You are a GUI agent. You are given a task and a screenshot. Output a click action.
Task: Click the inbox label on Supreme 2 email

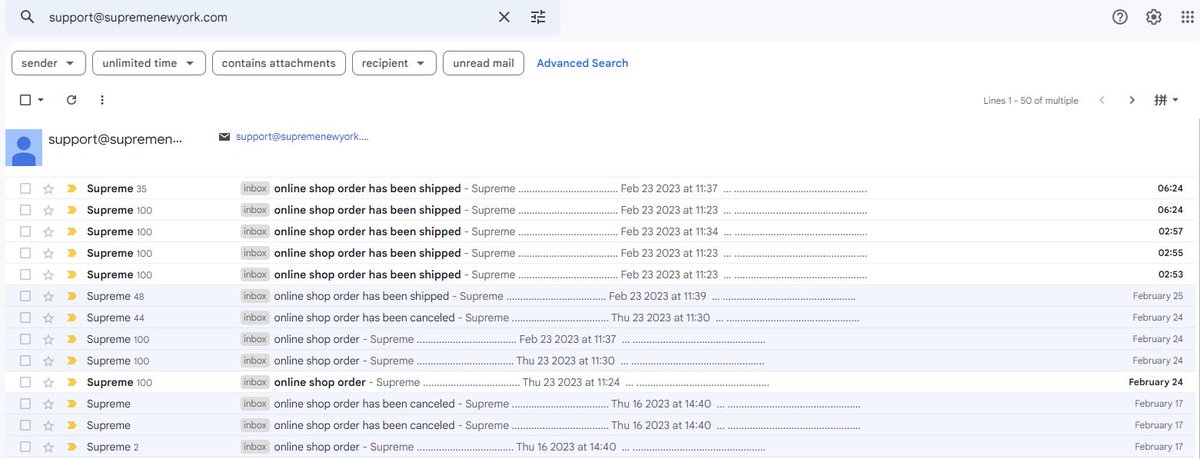point(255,447)
